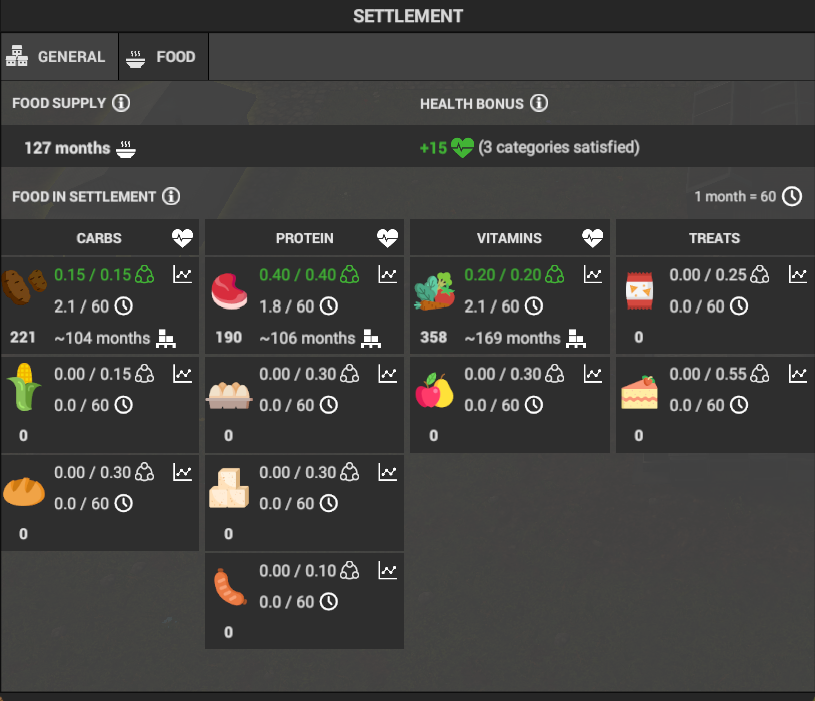This screenshot has width=815, height=701.
Task: Open the graph for corn
Action: [x=182, y=374]
